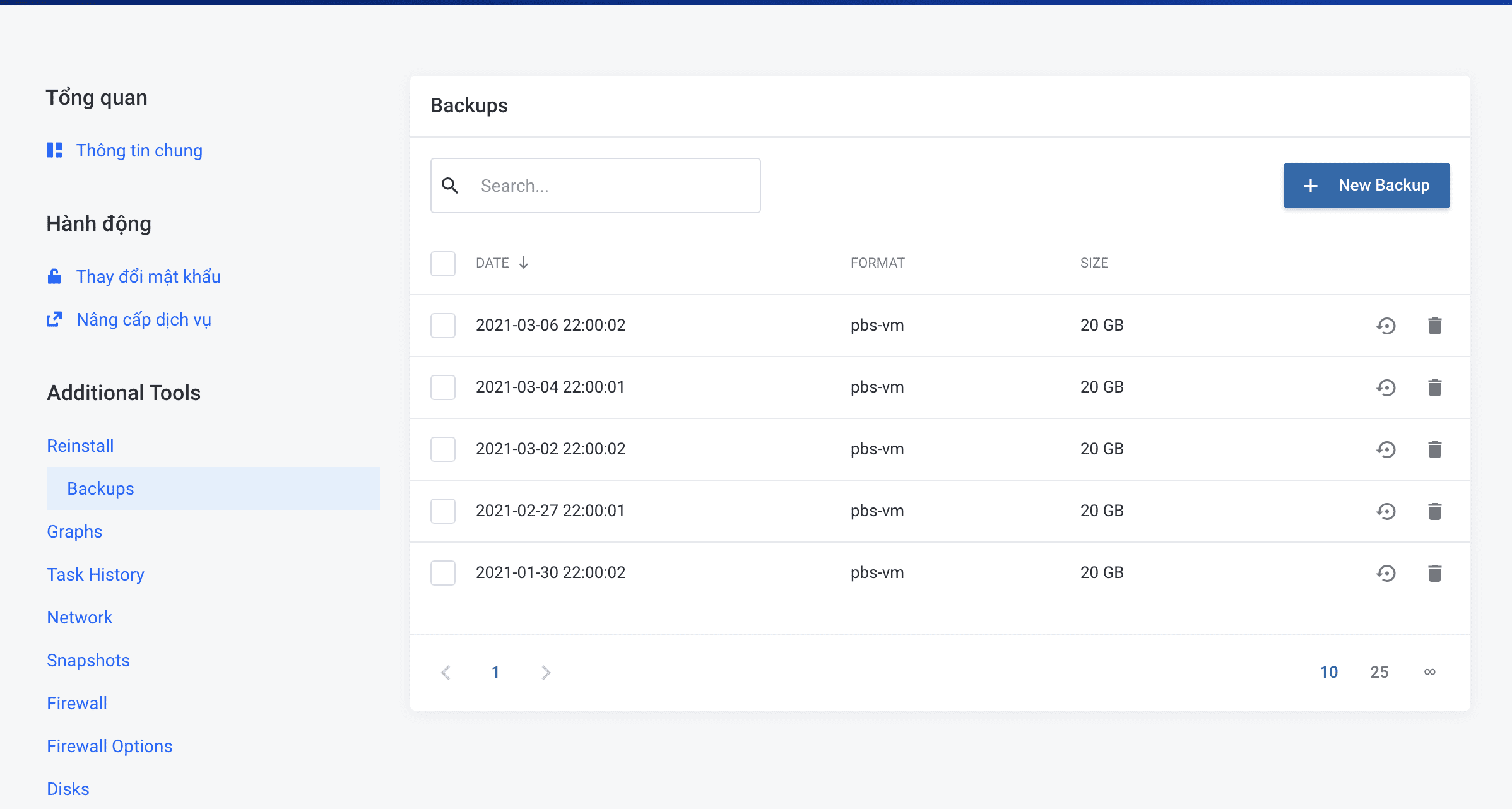
Task: Check the 2021-03-02 backup row
Action: (x=443, y=449)
